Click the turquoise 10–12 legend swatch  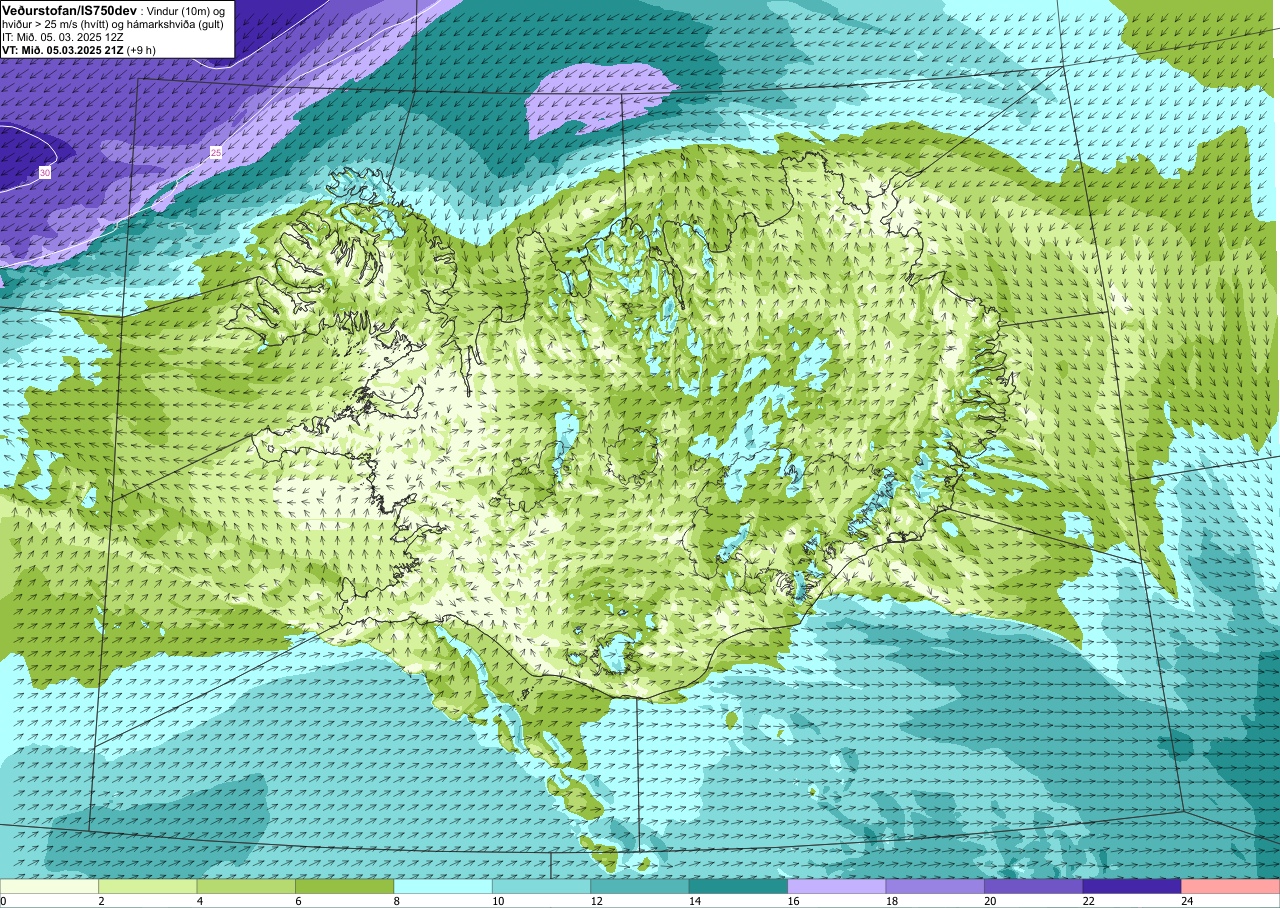pos(541,886)
